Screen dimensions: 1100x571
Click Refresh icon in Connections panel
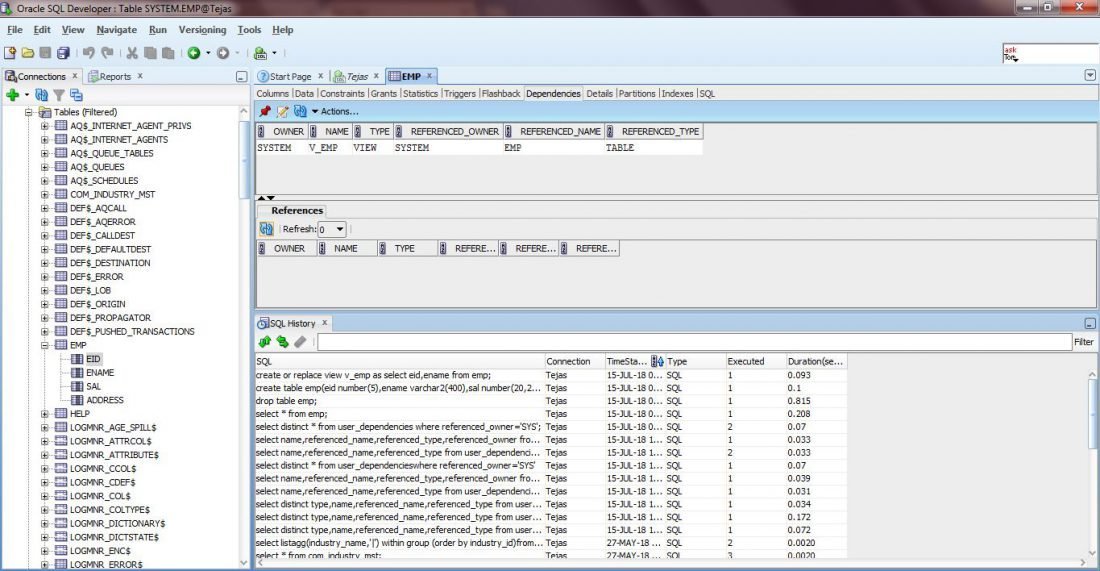click(41, 95)
